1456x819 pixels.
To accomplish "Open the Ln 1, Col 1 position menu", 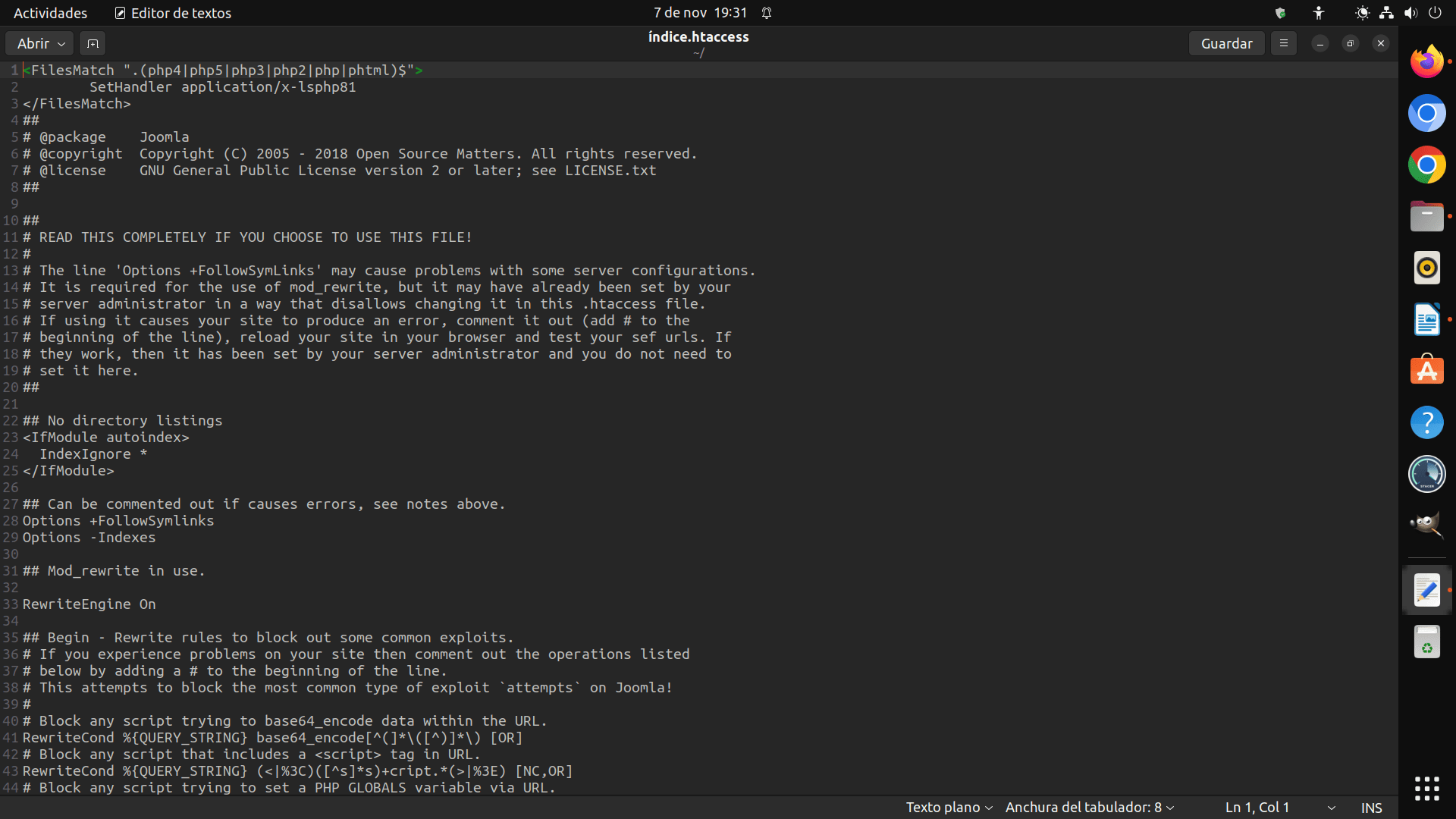I will point(1280,808).
